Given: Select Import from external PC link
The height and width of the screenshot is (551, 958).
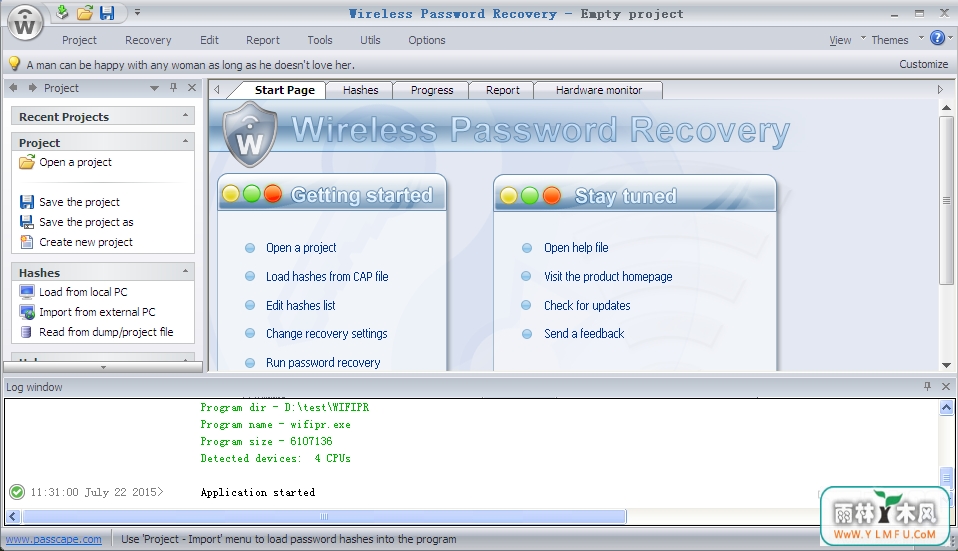Looking at the screenshot, I should tap(97, 312).
